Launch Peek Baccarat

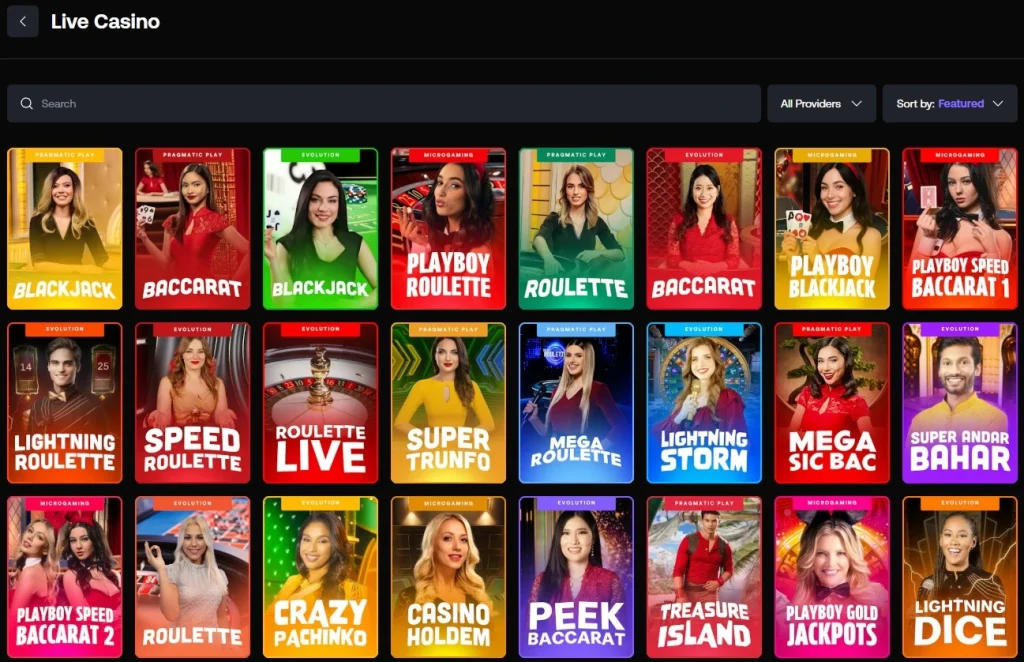coord(576,577)
